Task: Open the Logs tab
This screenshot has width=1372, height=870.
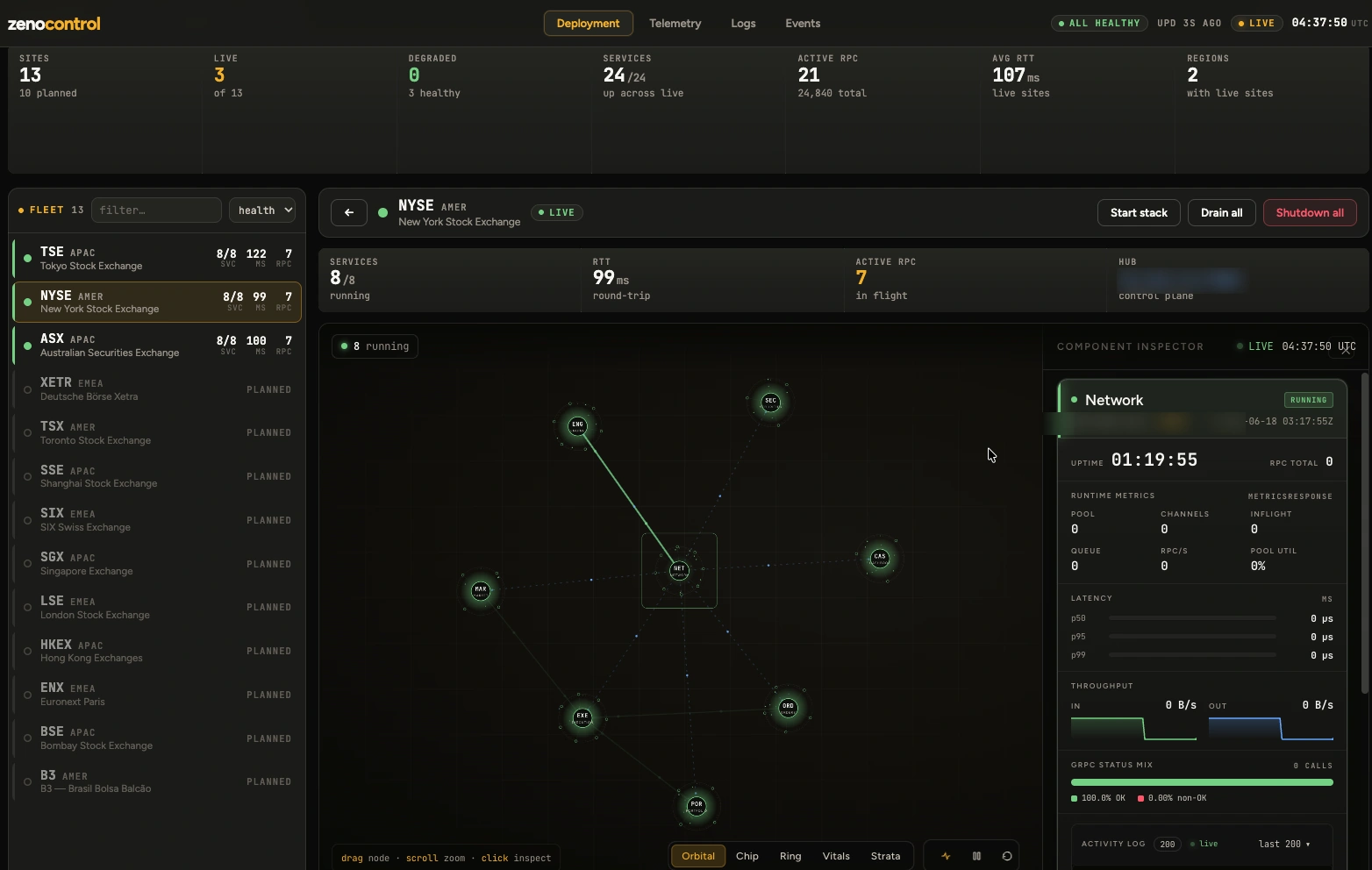Action: coord(743,24)
